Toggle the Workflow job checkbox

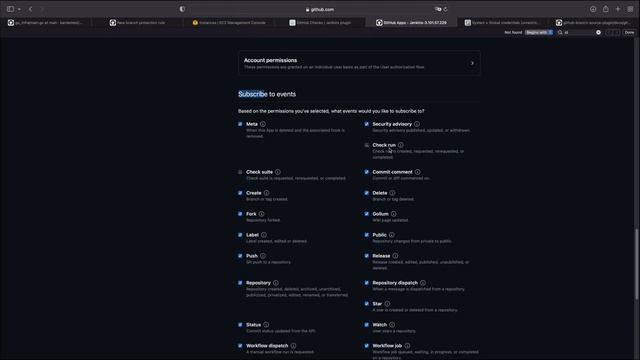click(x=367, y=346)
